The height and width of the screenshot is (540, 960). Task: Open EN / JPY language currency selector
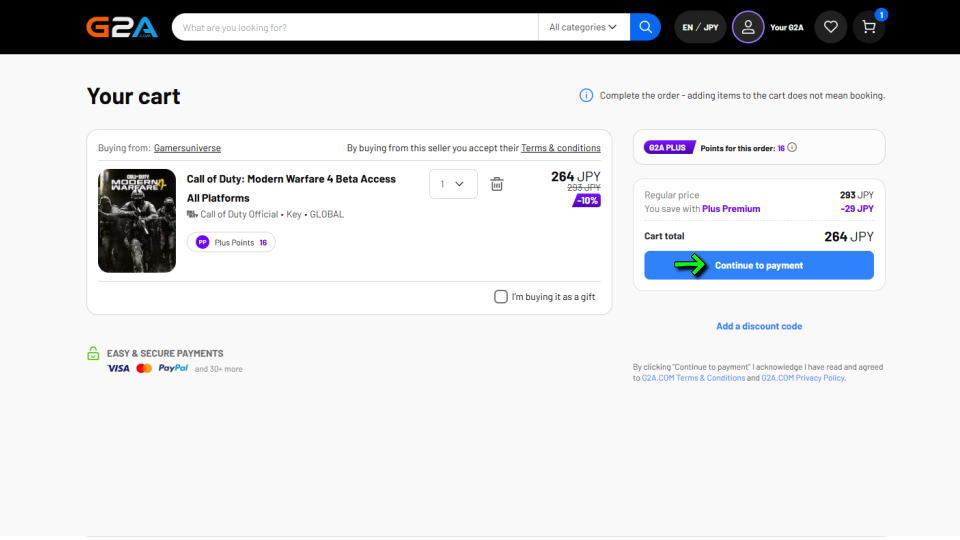pyautogui.click(x=700, y=27)
